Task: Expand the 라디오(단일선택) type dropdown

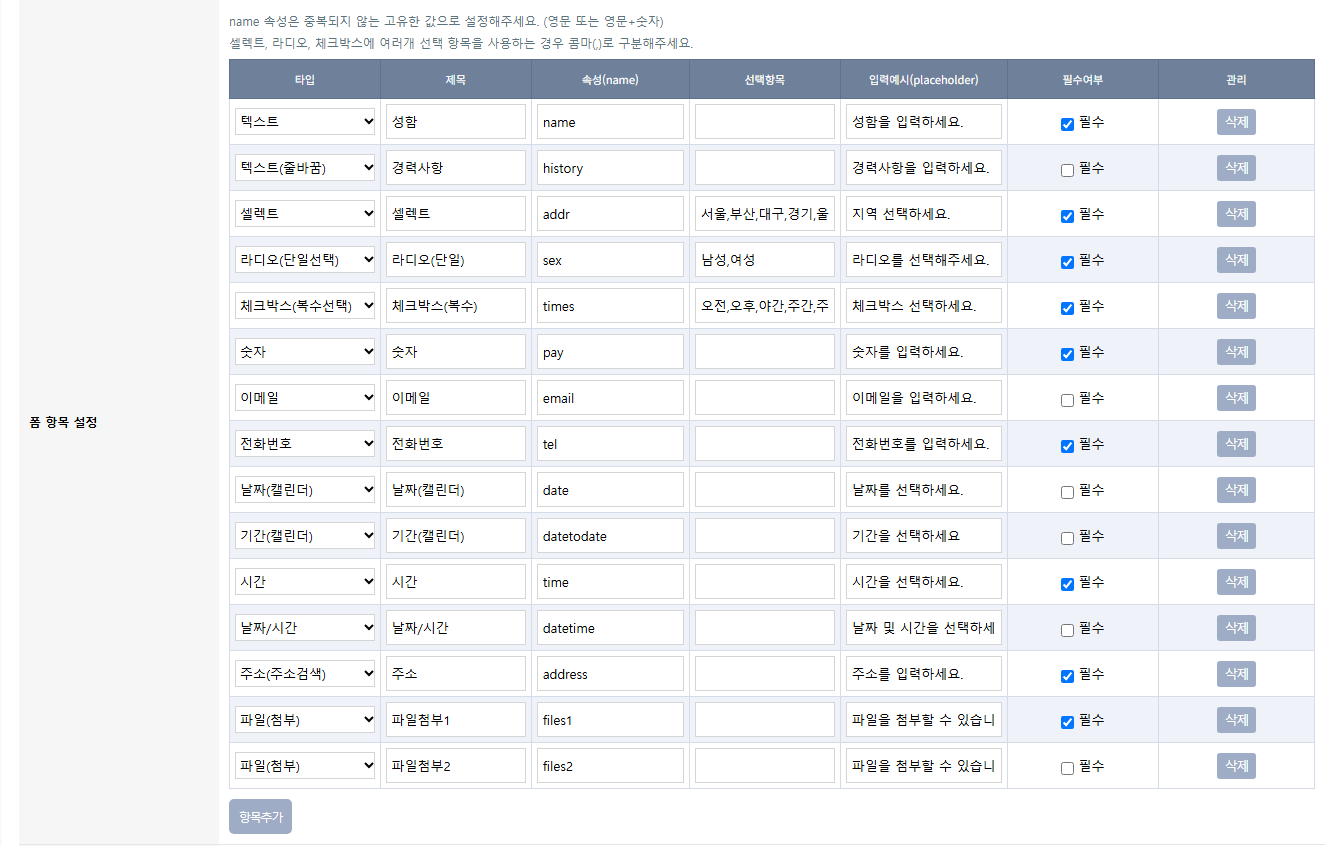Action: point(305,260)
